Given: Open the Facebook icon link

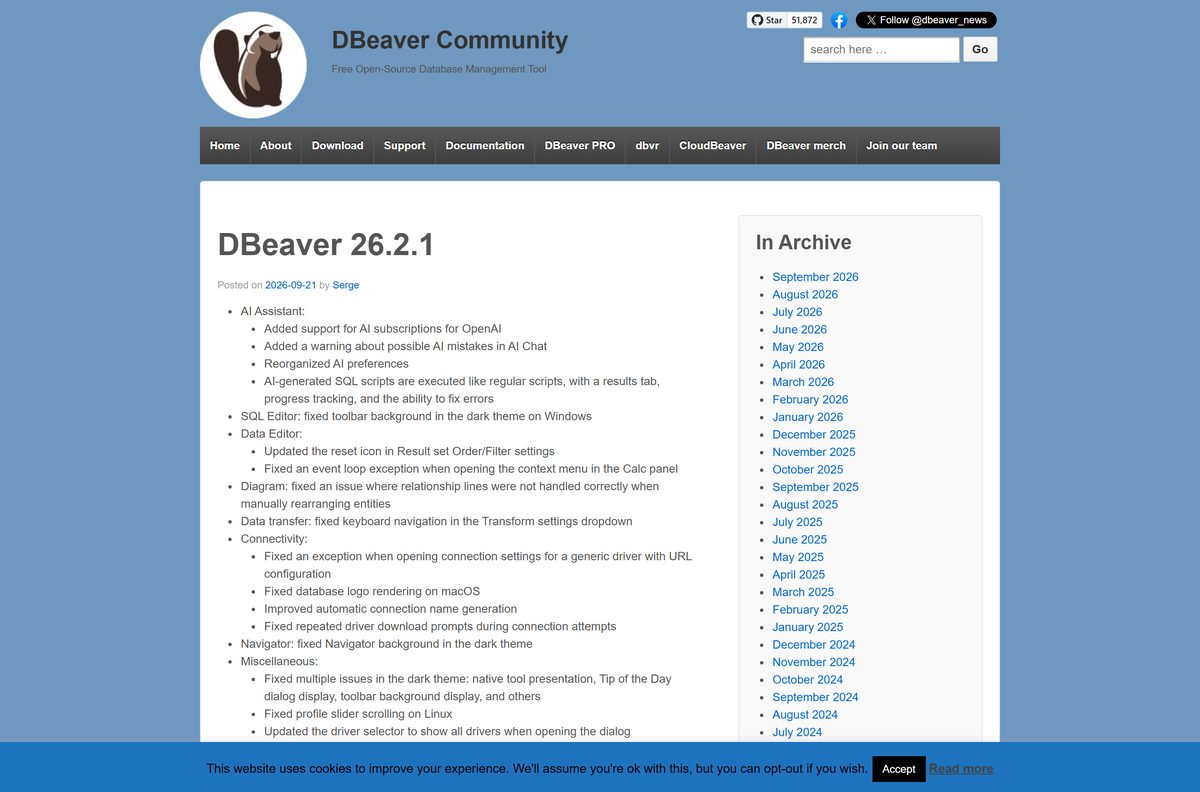Looking at the screenshot, I should point(839,20).
